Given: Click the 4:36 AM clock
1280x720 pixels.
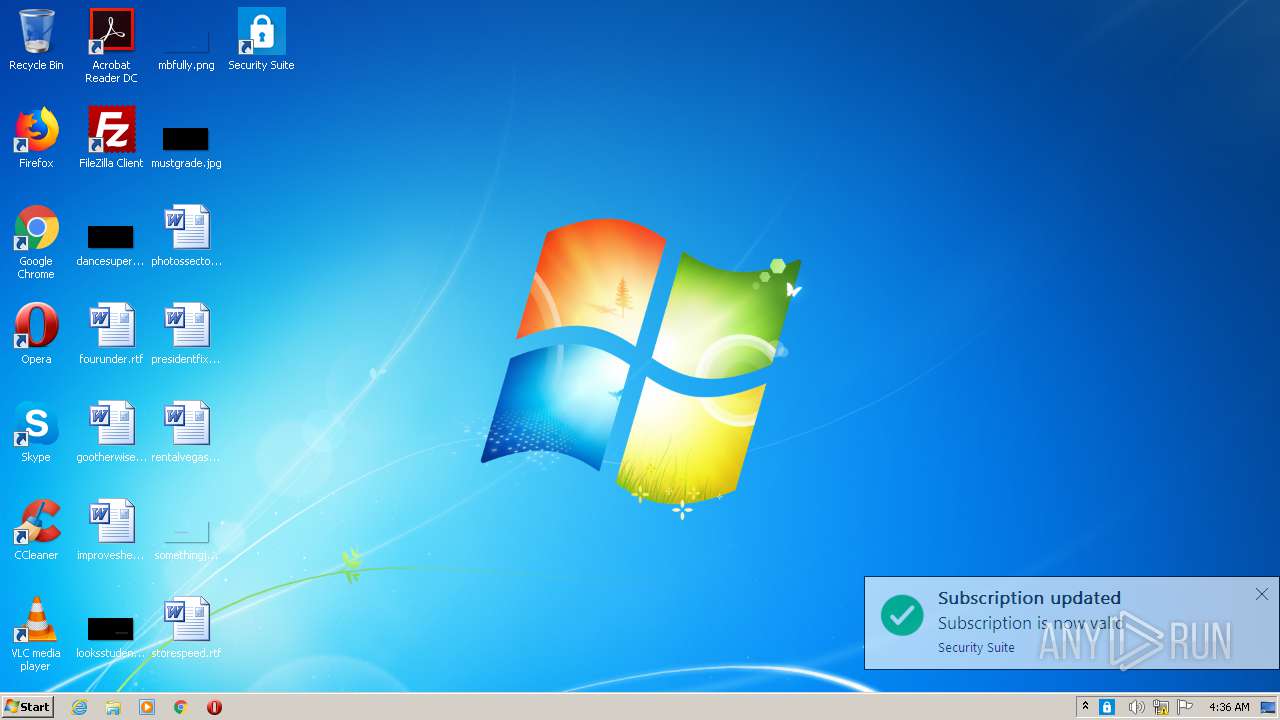Looking at the screenshot, I should 1229,707.
